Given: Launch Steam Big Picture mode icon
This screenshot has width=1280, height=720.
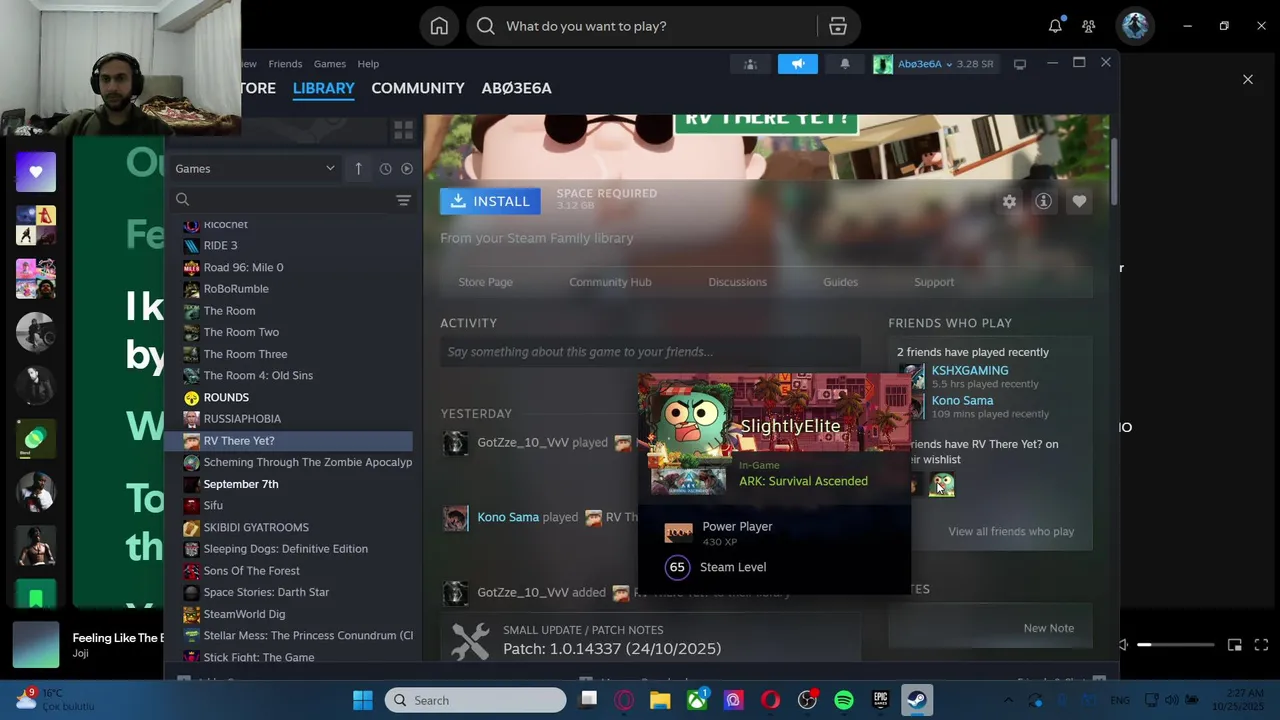Looking at the screenshot, I should 1020,64.
